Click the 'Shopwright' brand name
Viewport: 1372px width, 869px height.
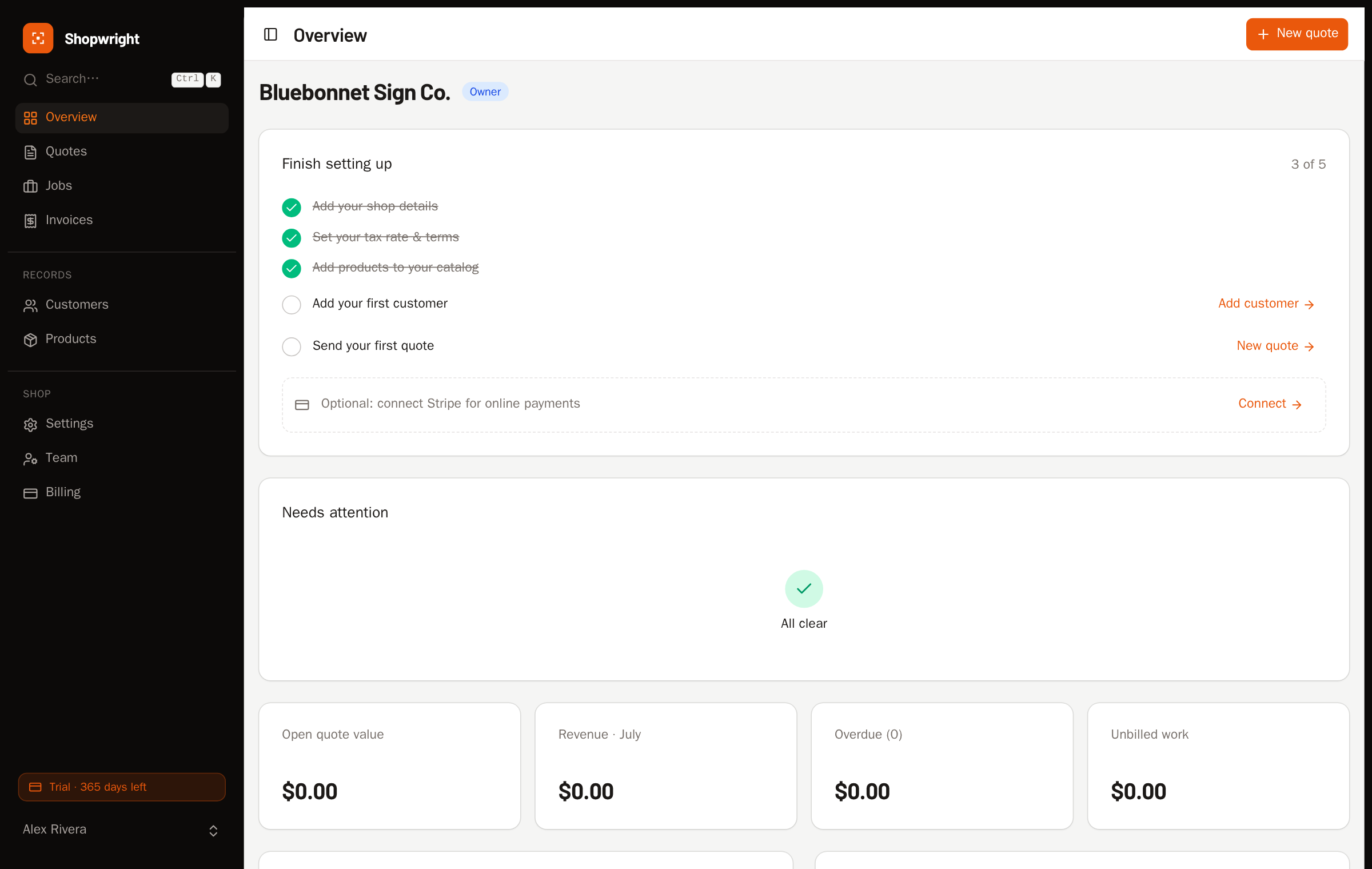tap(102, 39)
